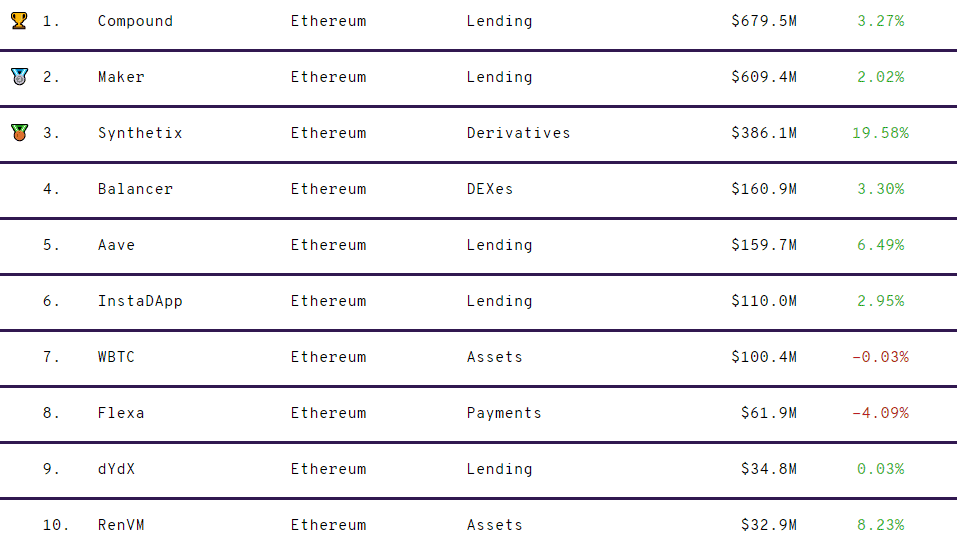Select the RenVM protocol entry

coord(121,525)
